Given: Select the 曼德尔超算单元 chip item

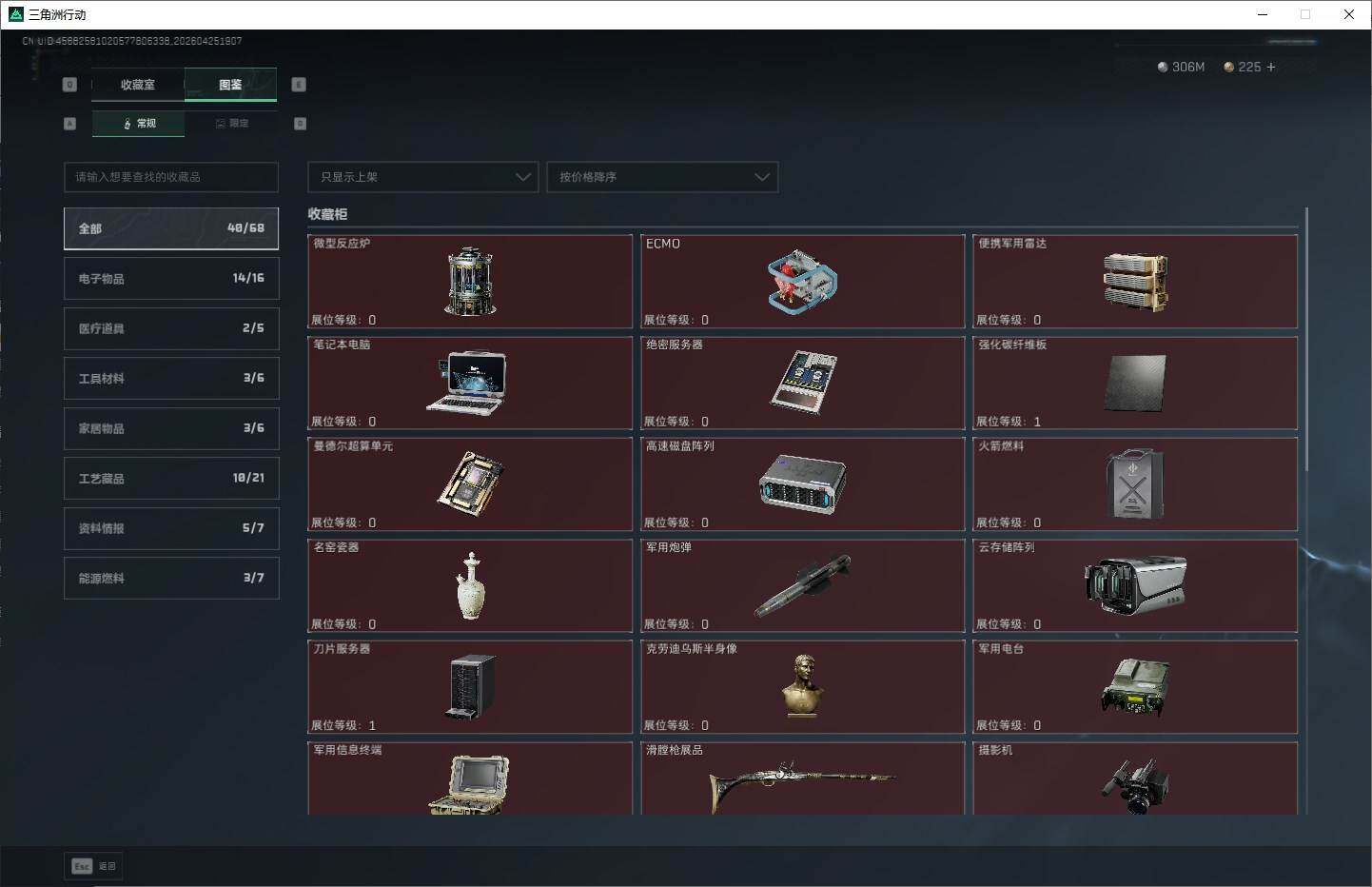Looking at the screenshot, I should pos(470,484).
